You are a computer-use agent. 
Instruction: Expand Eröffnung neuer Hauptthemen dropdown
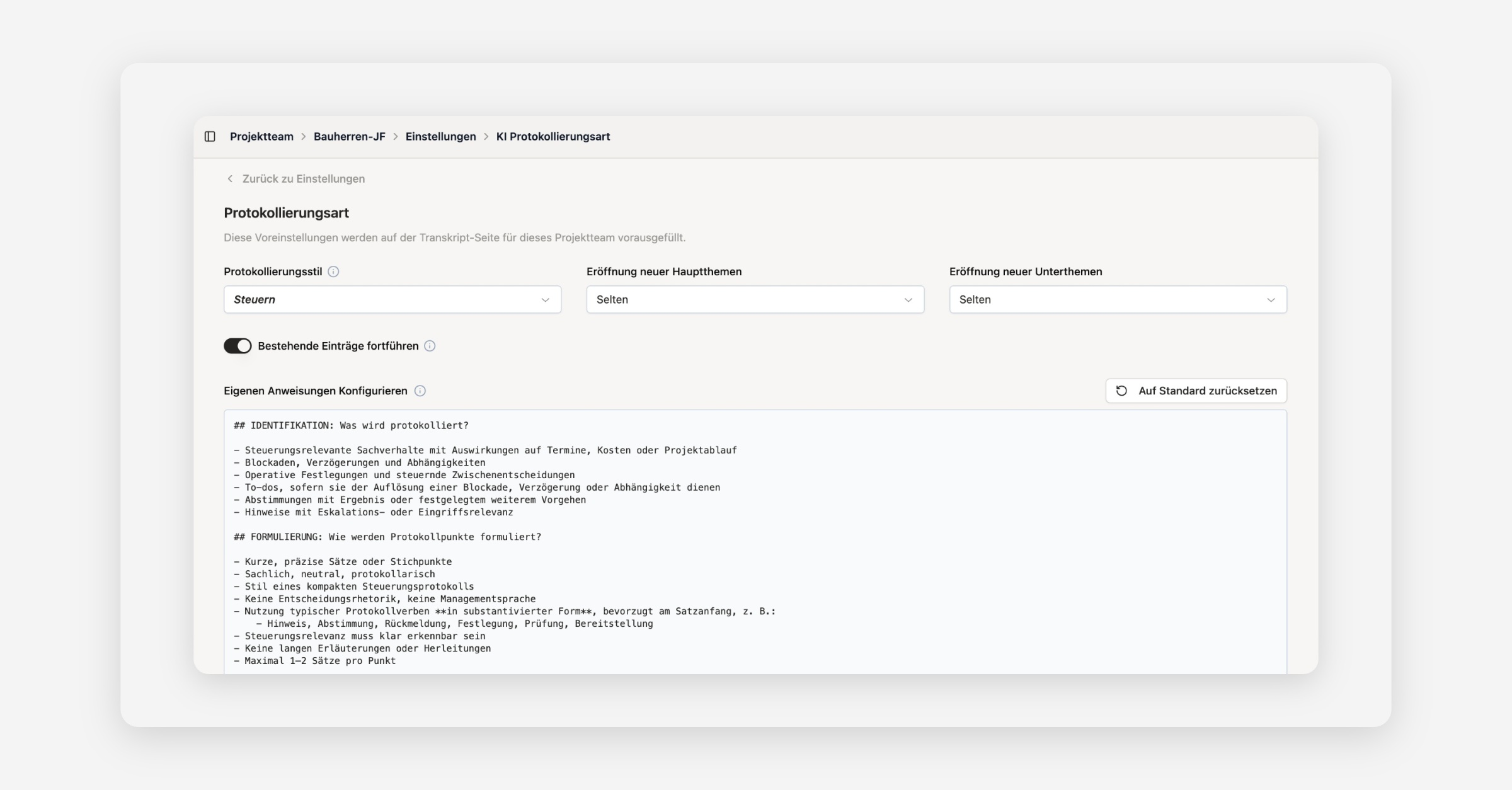click(755, 299)
